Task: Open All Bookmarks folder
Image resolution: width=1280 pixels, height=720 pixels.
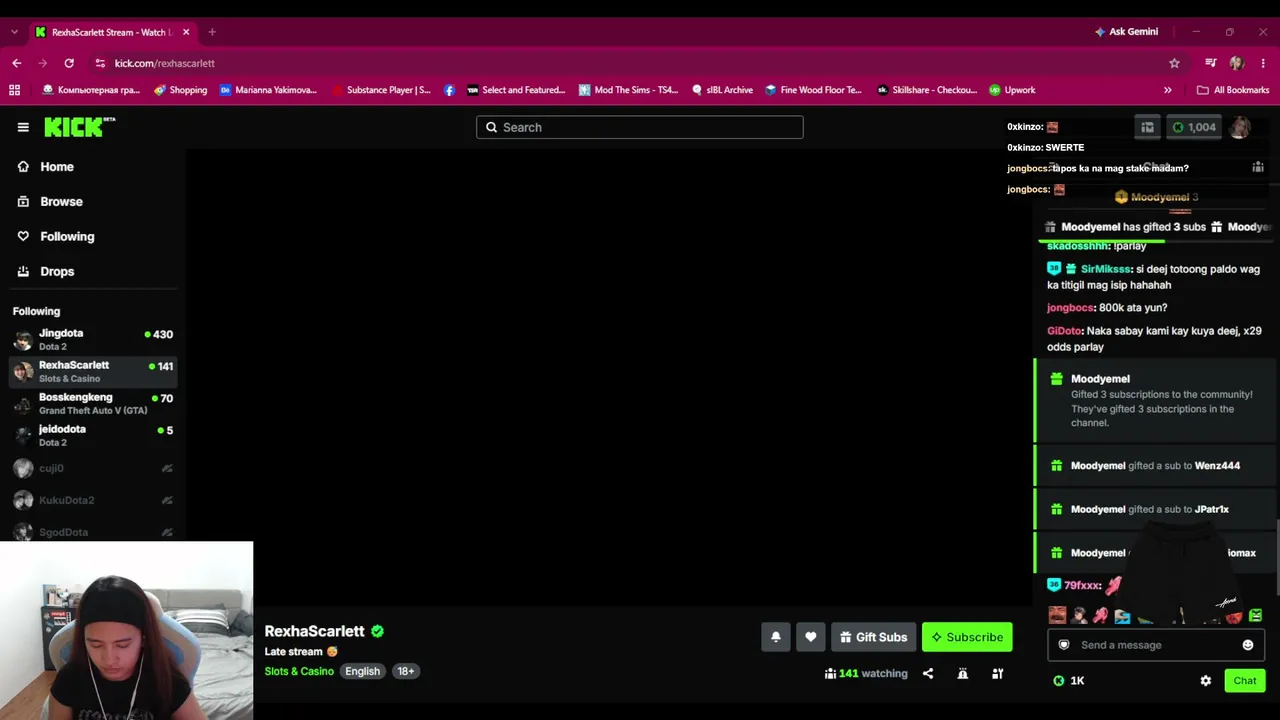Action: 1233,90
